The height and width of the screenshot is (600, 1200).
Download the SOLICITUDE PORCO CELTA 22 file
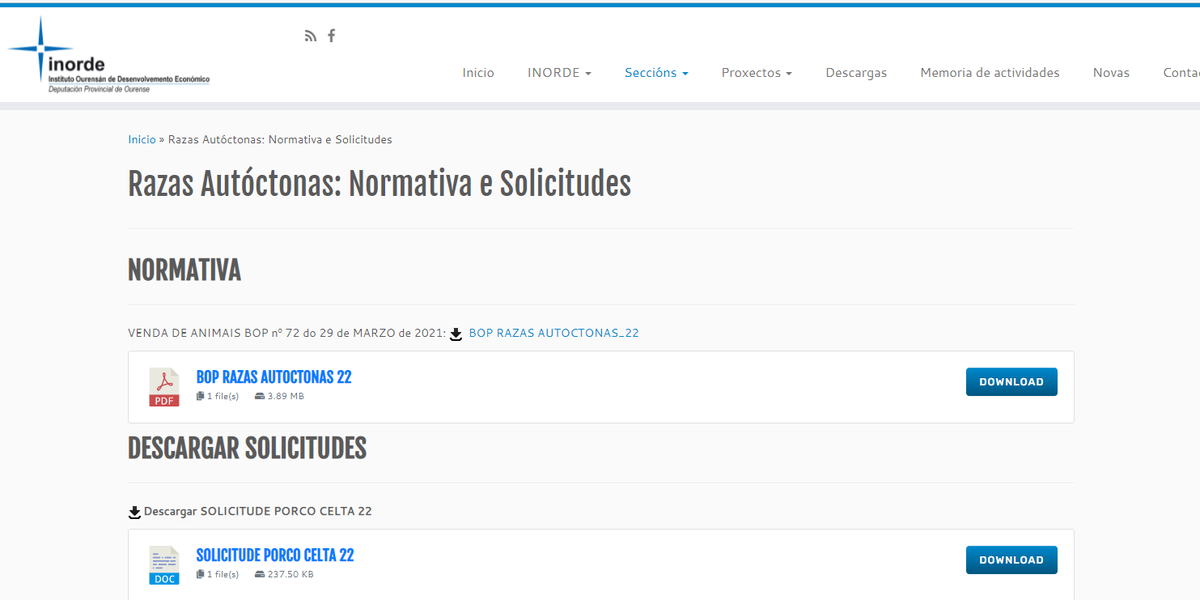(1011, 560)
